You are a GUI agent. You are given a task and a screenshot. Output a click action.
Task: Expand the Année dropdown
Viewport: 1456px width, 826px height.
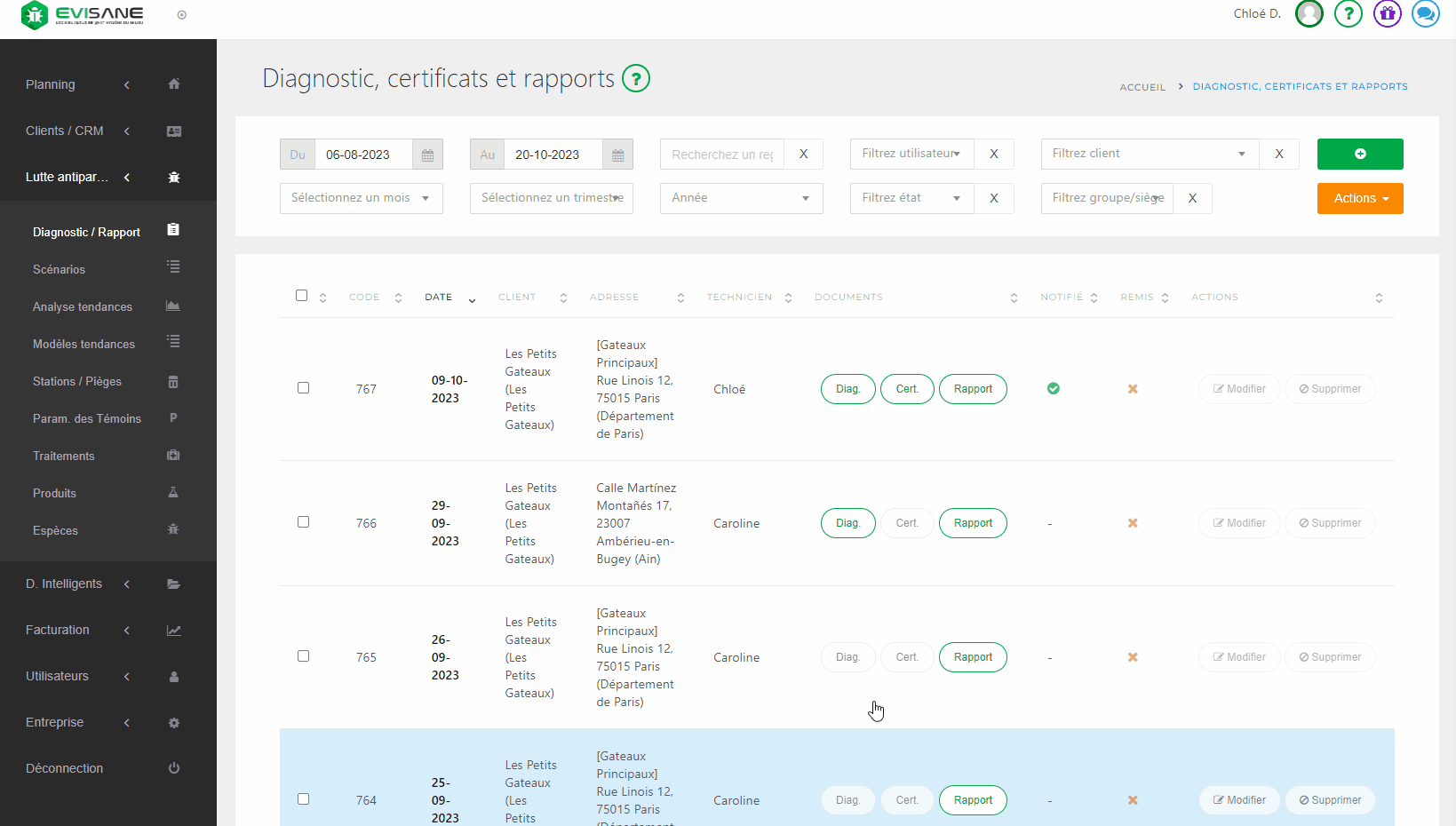coord(740,198)
